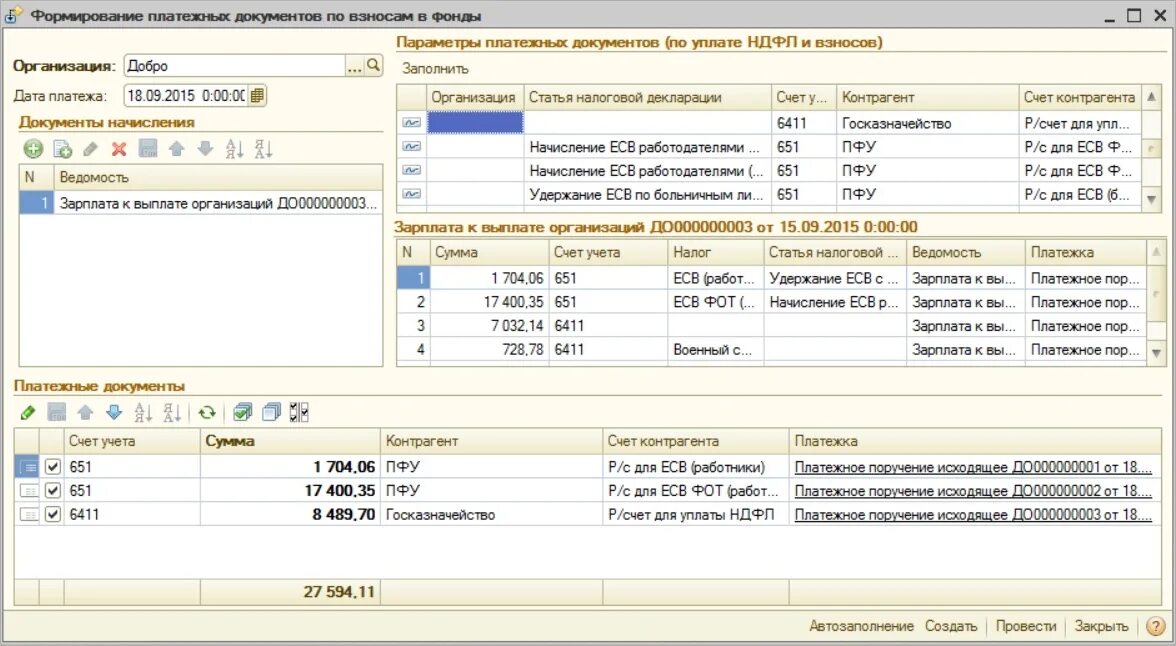
Task: Click the green pencil edit icon in Платежные документы
Action: pos(28,412)
